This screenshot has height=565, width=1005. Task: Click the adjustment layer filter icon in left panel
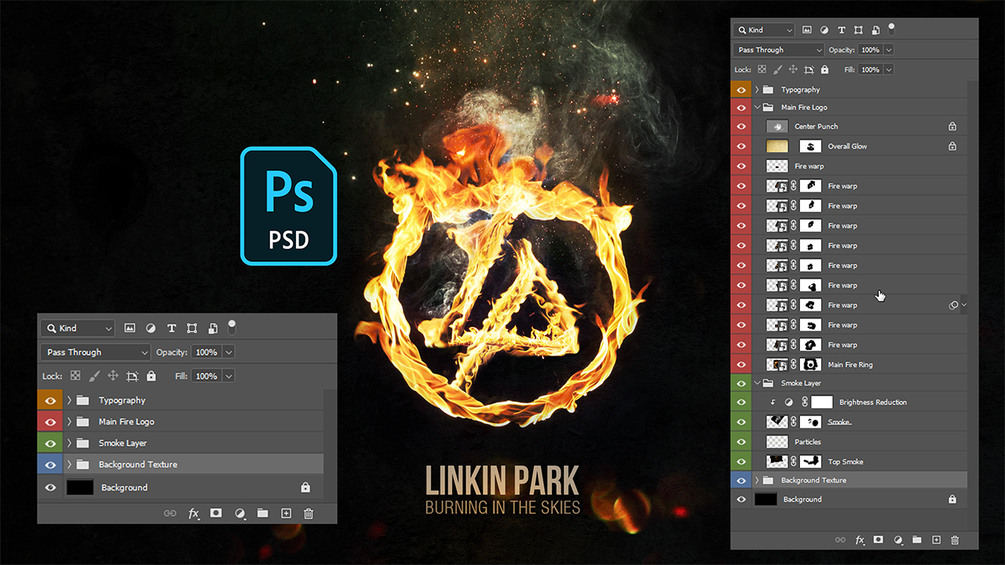pyautogui.click(x=151, y=328)
